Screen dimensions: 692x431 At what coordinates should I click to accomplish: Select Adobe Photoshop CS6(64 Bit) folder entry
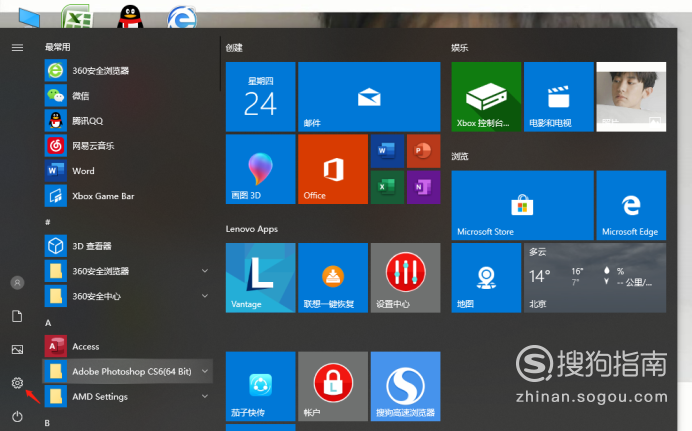coord(128,371)
